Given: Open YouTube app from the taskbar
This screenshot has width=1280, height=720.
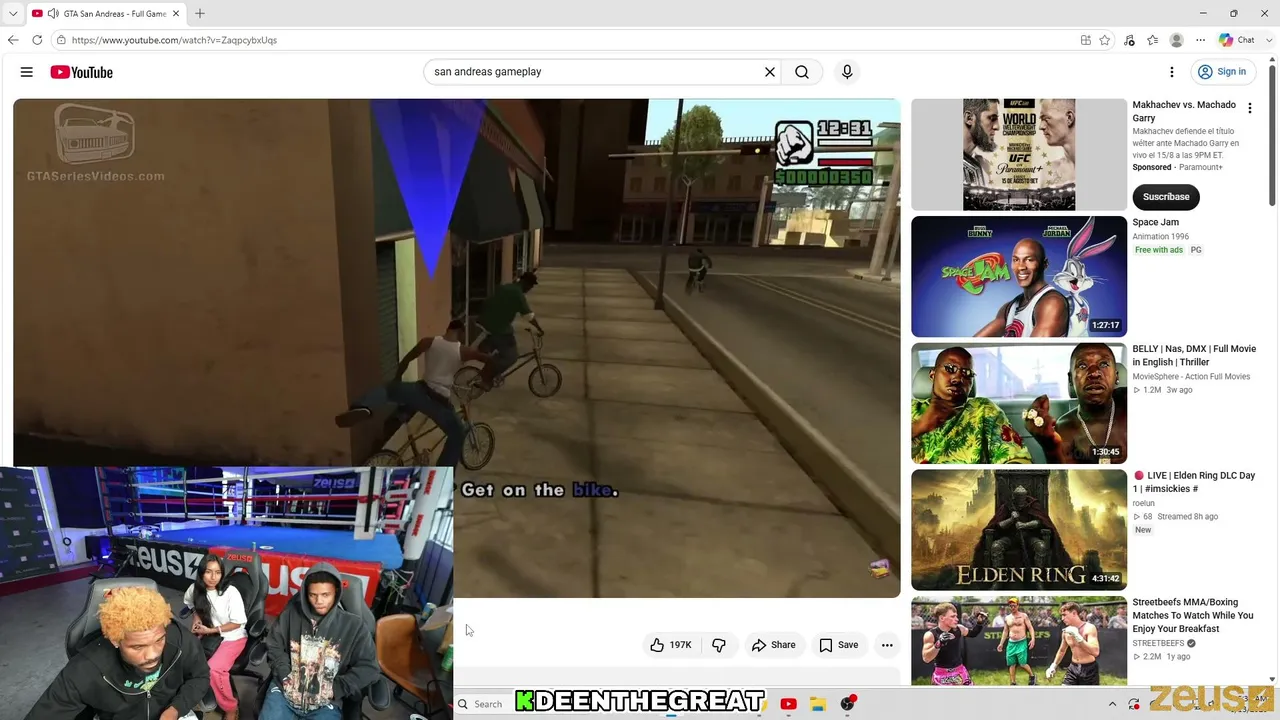Looking at the screenshot, I should pos(788,704).
